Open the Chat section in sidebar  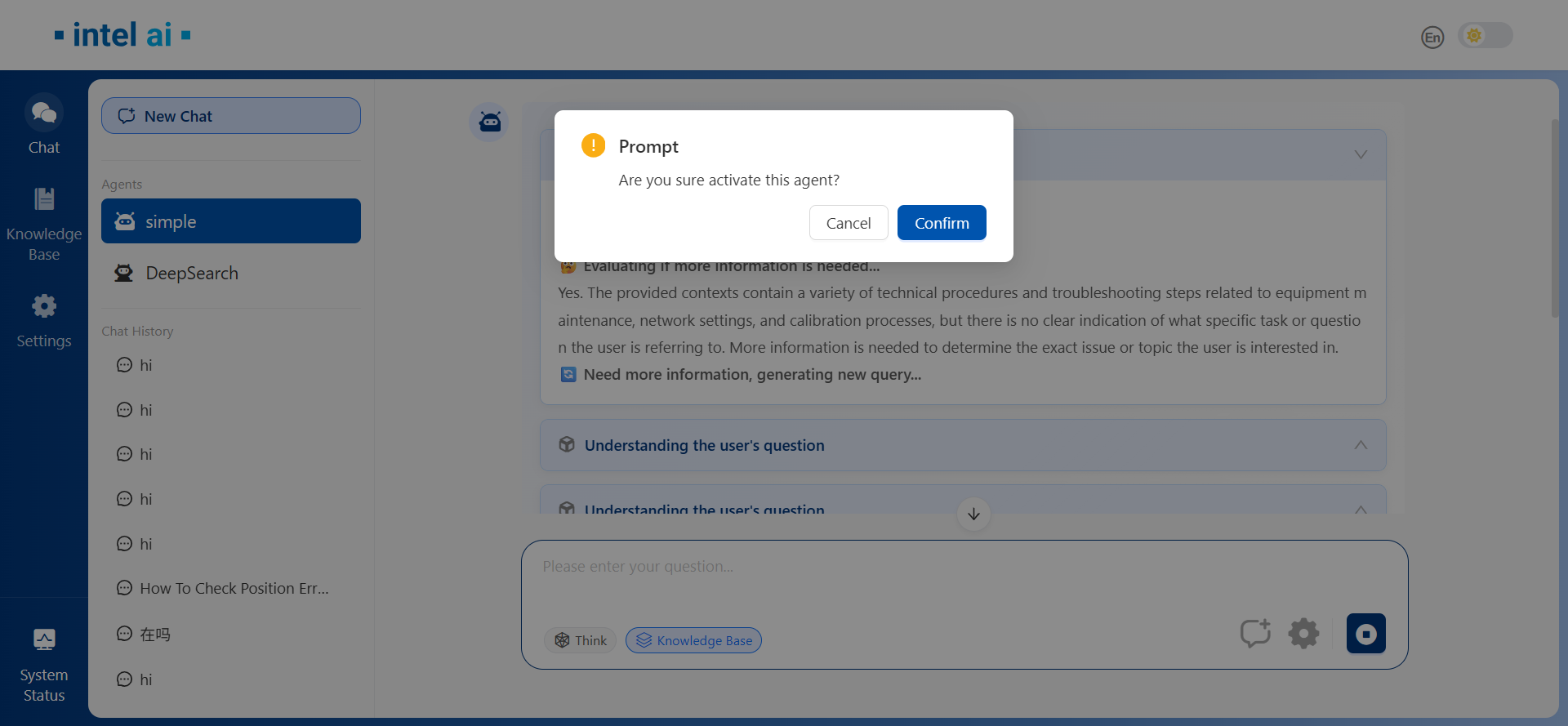click(x=44, y=124)
